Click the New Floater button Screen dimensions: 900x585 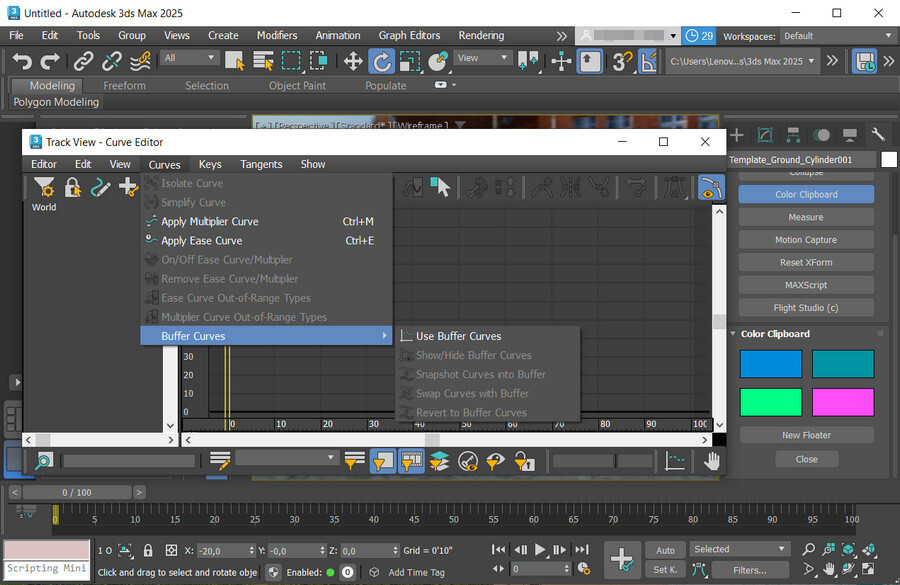click(806, 435)
